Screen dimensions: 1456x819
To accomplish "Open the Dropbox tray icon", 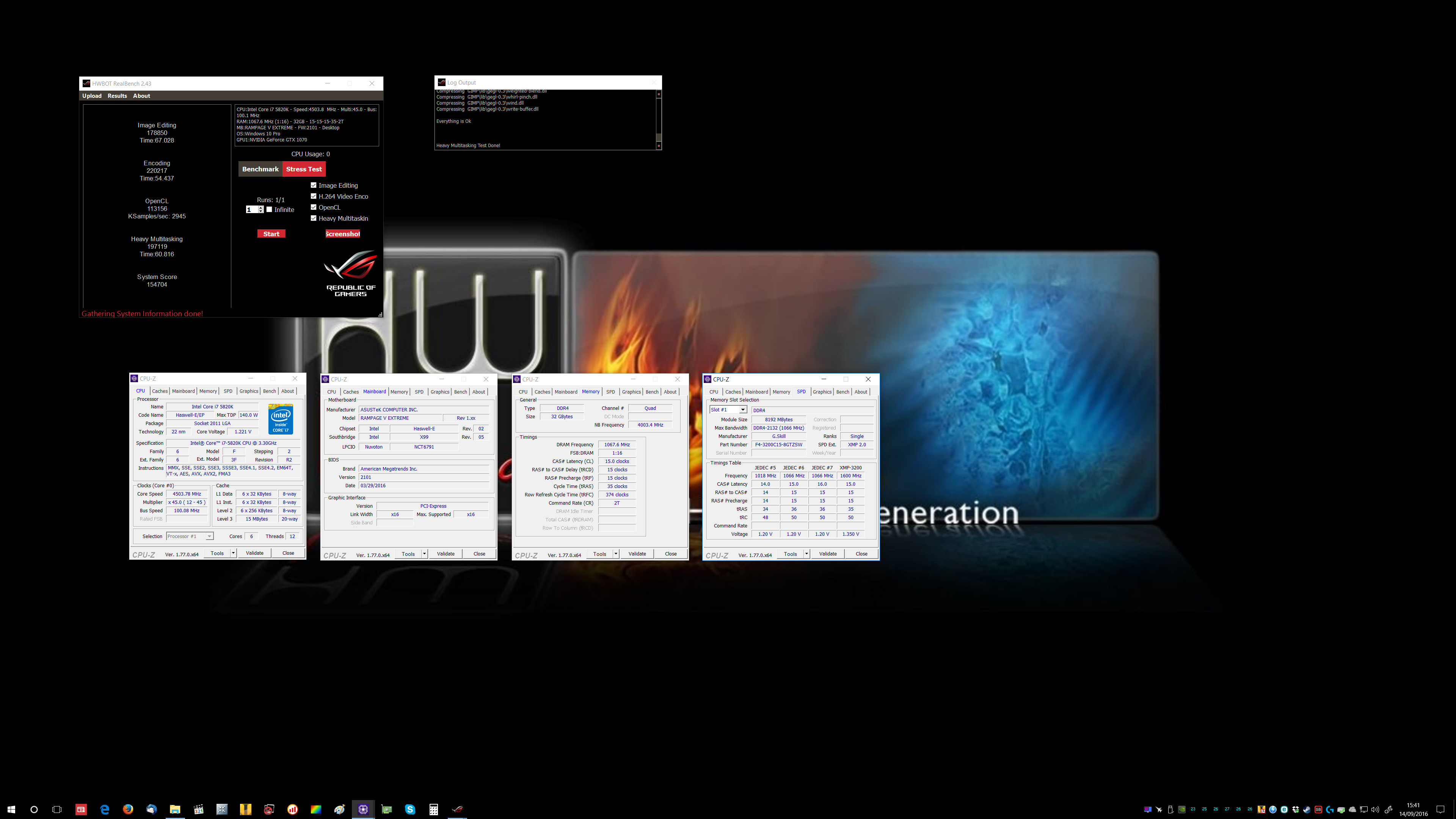I will pyautogui.click(x=1296, y=810).
